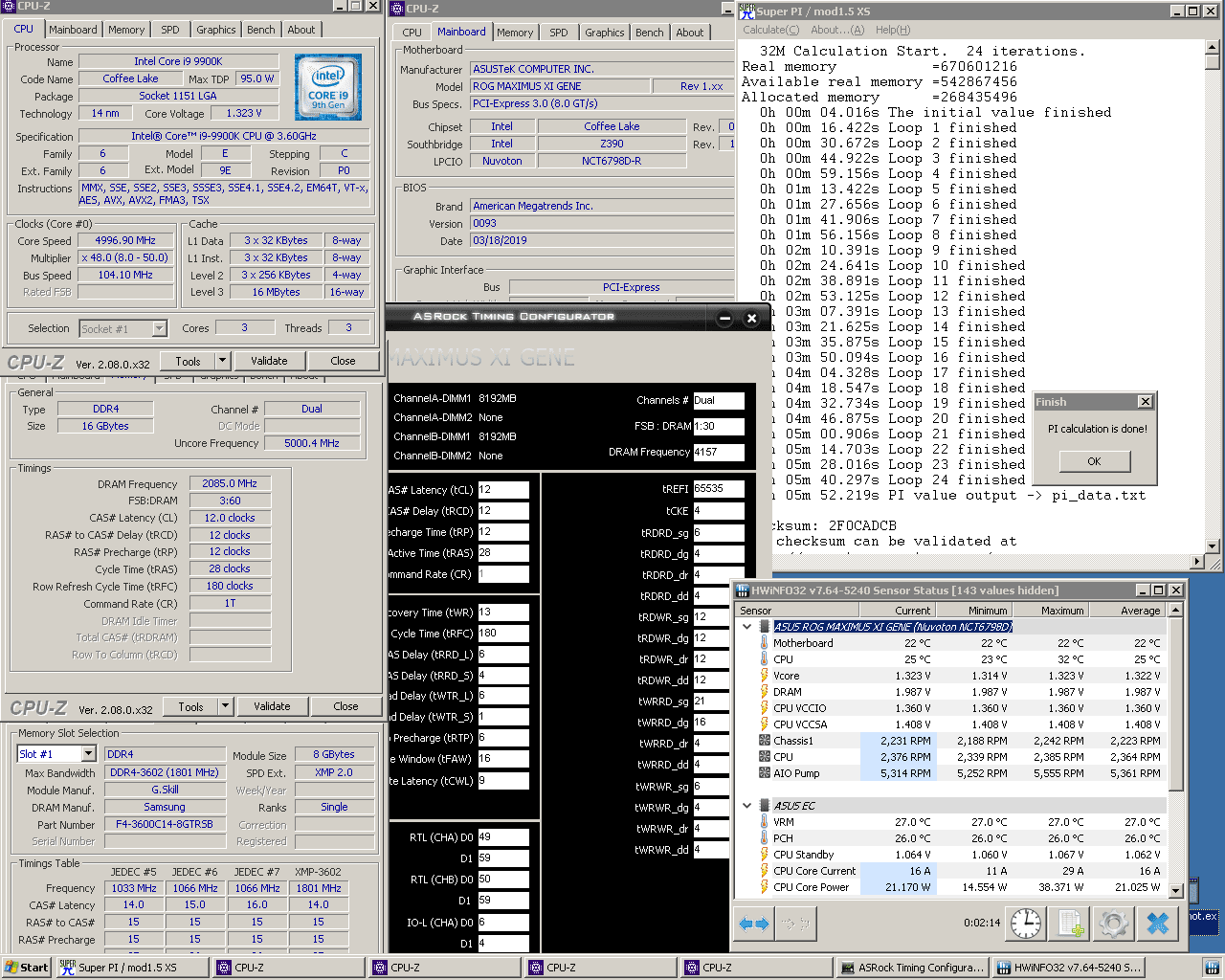The image size is (1225, 980).
Task: Minimize the ASRock Timing Configurator window
Action: point(724,319)
